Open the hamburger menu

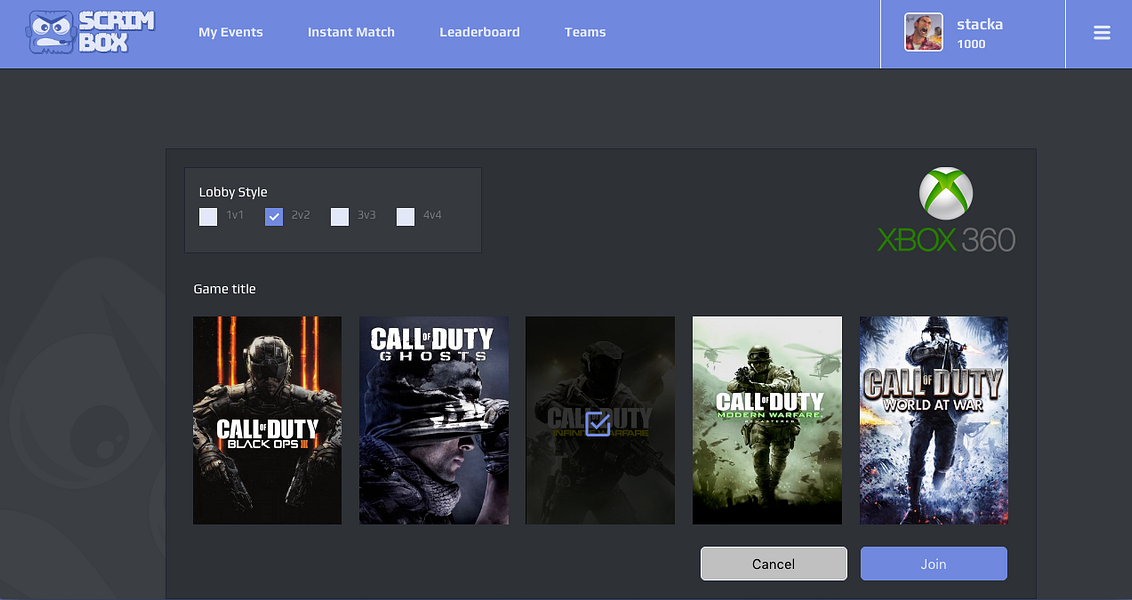[x=1101, y=32]
